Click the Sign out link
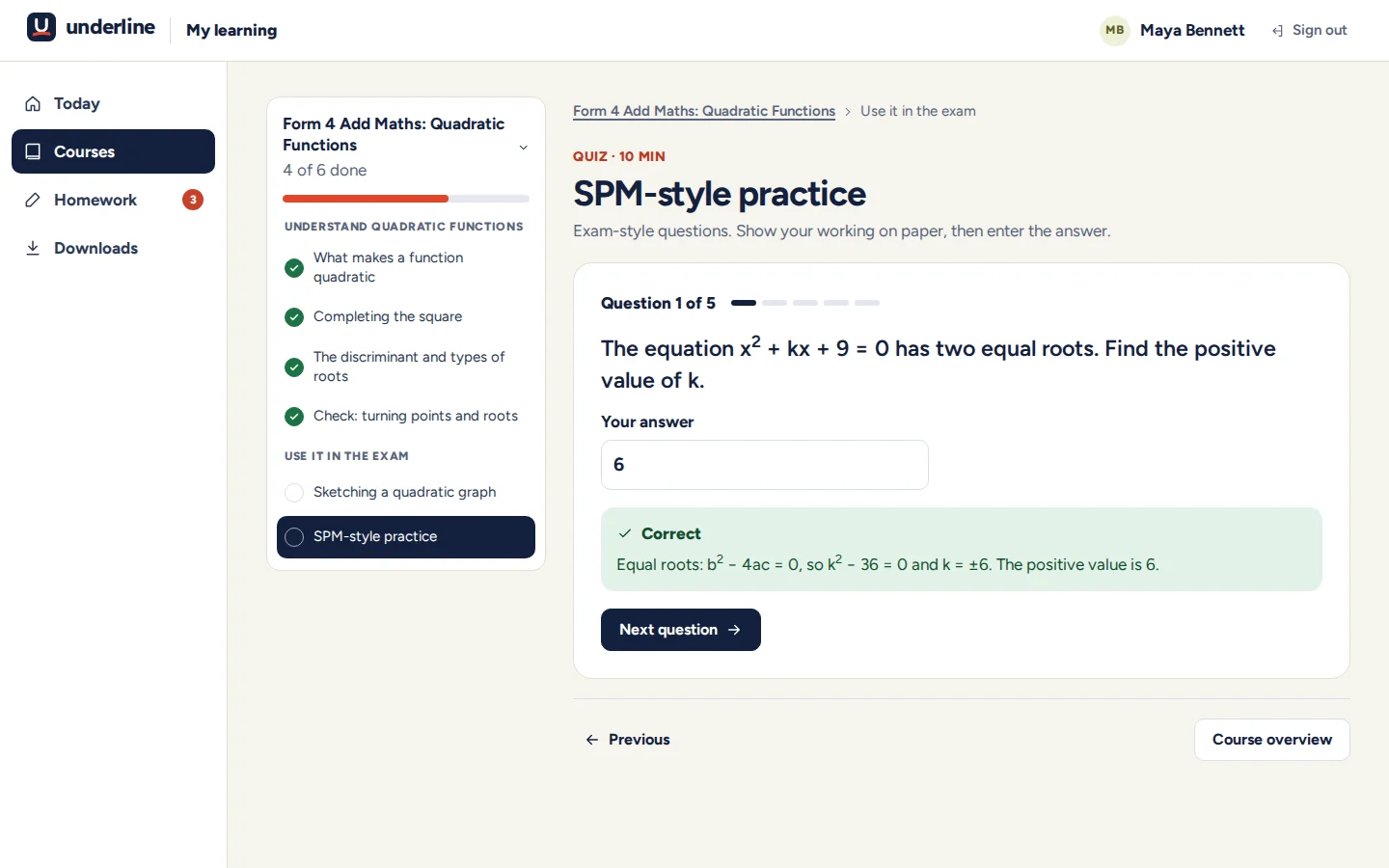The image size is (1389, 868). coord(1309,31)
